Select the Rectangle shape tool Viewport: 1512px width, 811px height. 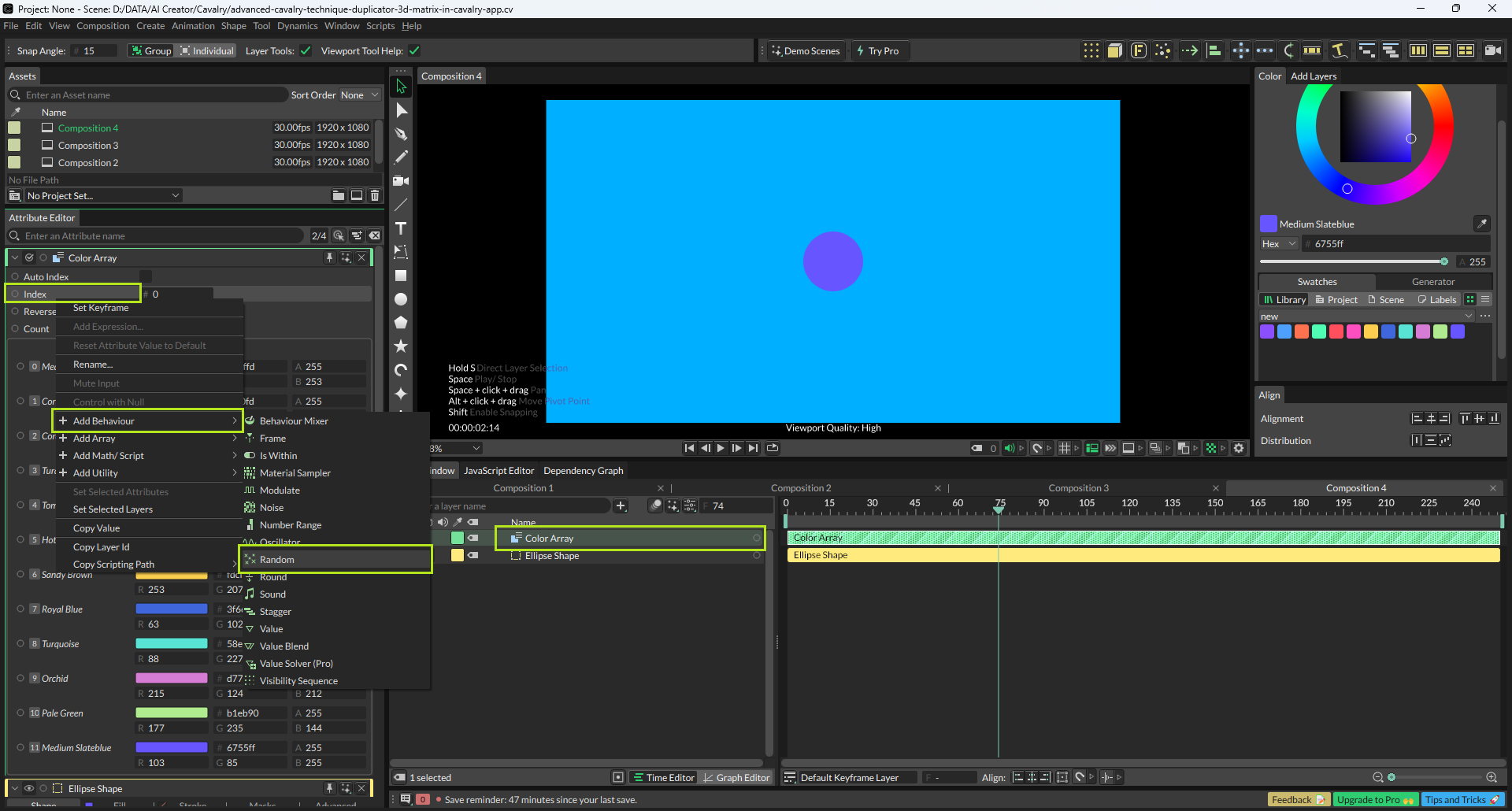coord(401,276)
